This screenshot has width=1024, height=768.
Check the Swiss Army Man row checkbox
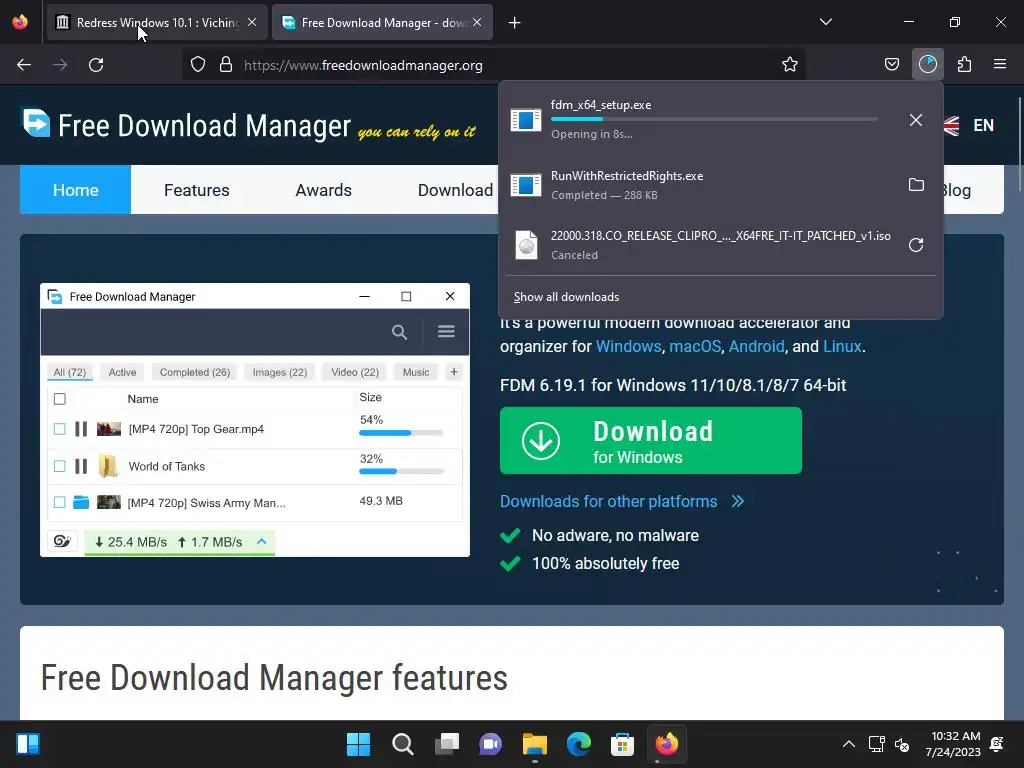click(59, 502)
